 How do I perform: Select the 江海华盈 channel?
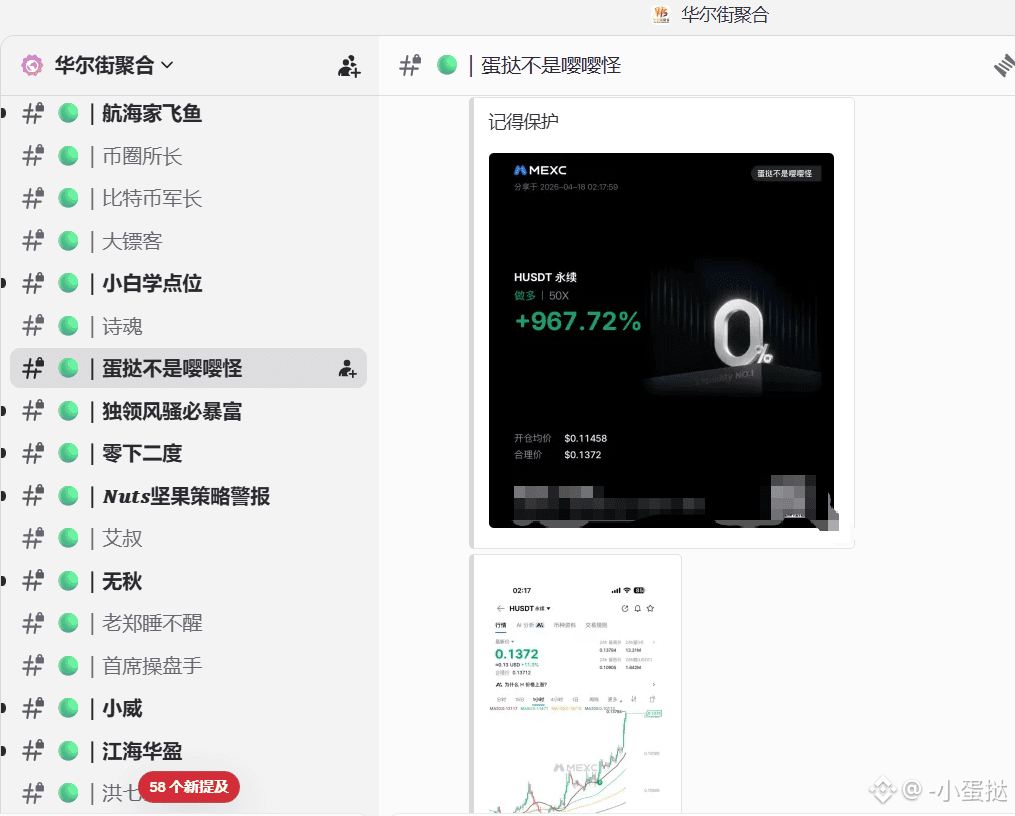coord(188,751)
